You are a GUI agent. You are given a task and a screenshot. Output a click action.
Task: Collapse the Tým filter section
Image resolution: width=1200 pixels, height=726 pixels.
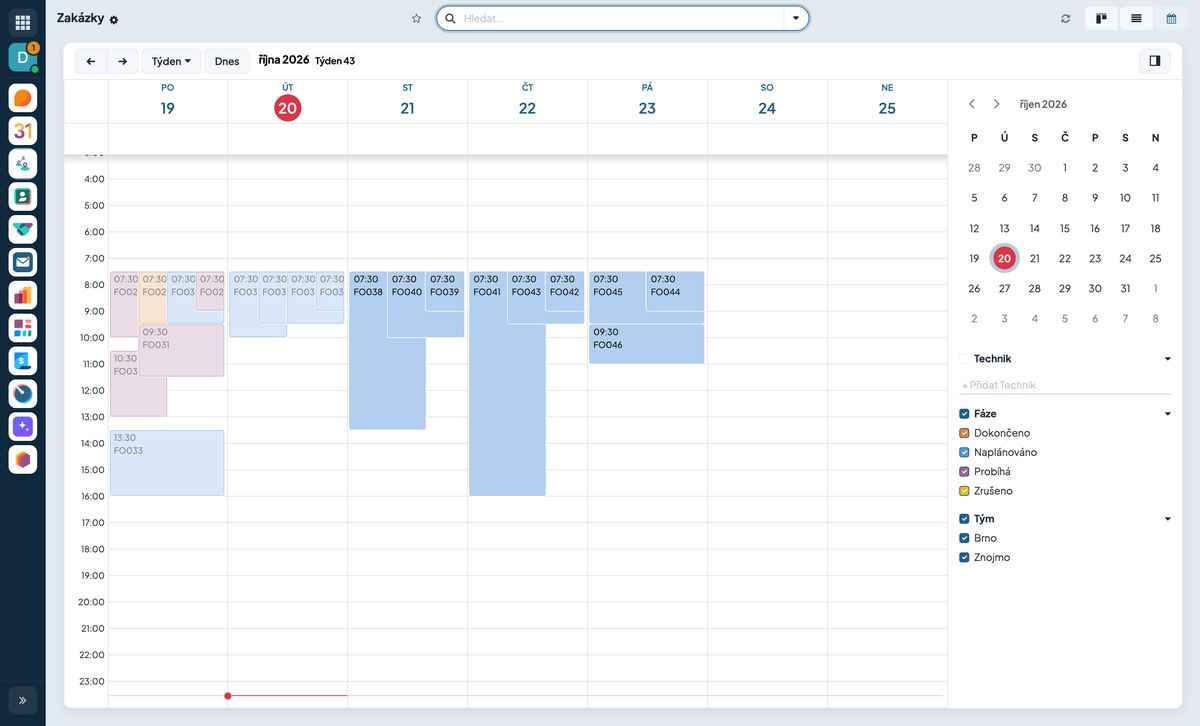tap(1167, 519)
